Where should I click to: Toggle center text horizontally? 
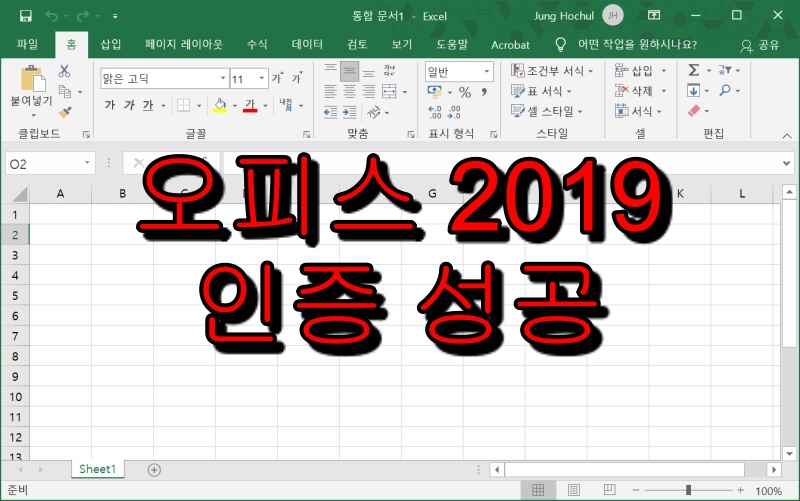(349, 92)
